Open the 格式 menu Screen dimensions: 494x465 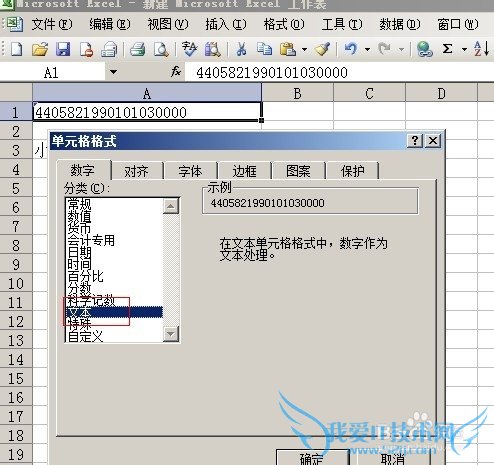[284, 24]
